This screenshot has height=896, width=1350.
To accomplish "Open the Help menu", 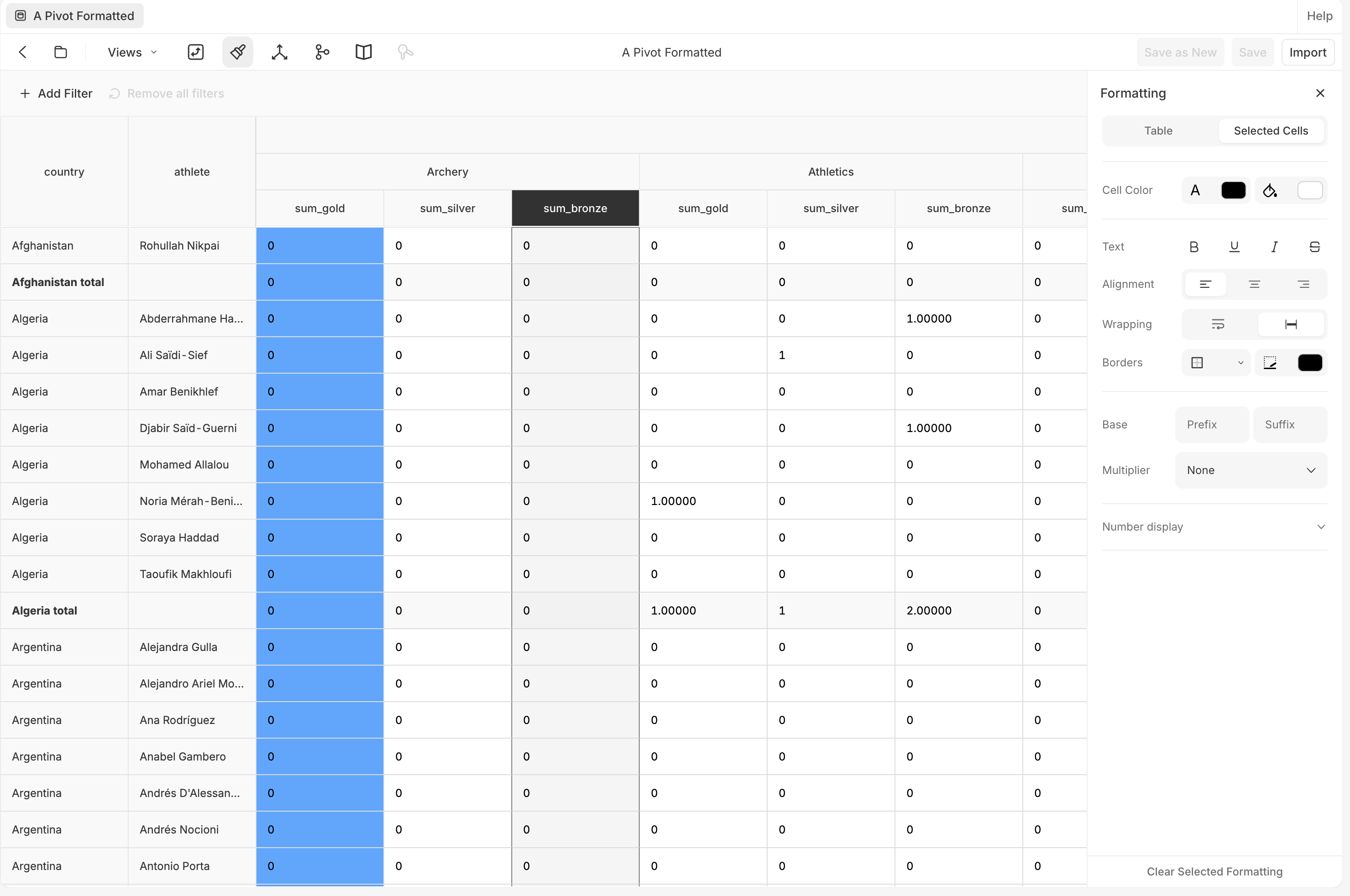I will (x=1320, y=16).
